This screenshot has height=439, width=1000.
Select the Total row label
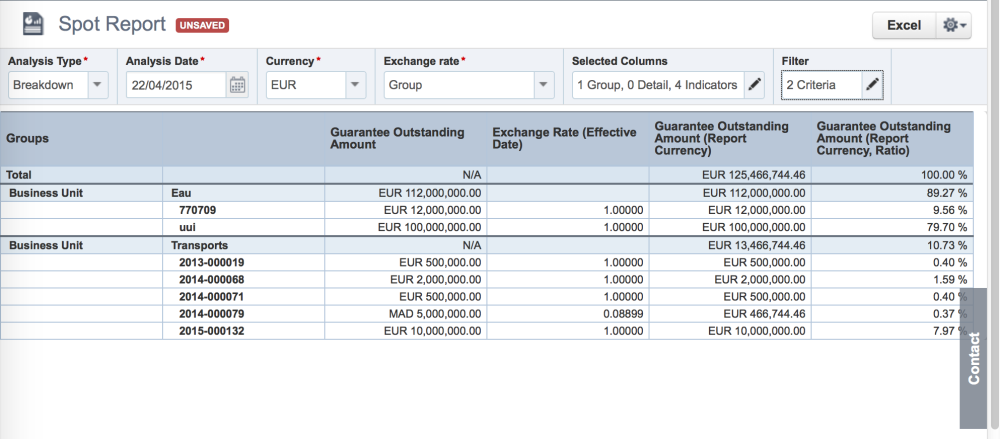click(x=18, y=175)
